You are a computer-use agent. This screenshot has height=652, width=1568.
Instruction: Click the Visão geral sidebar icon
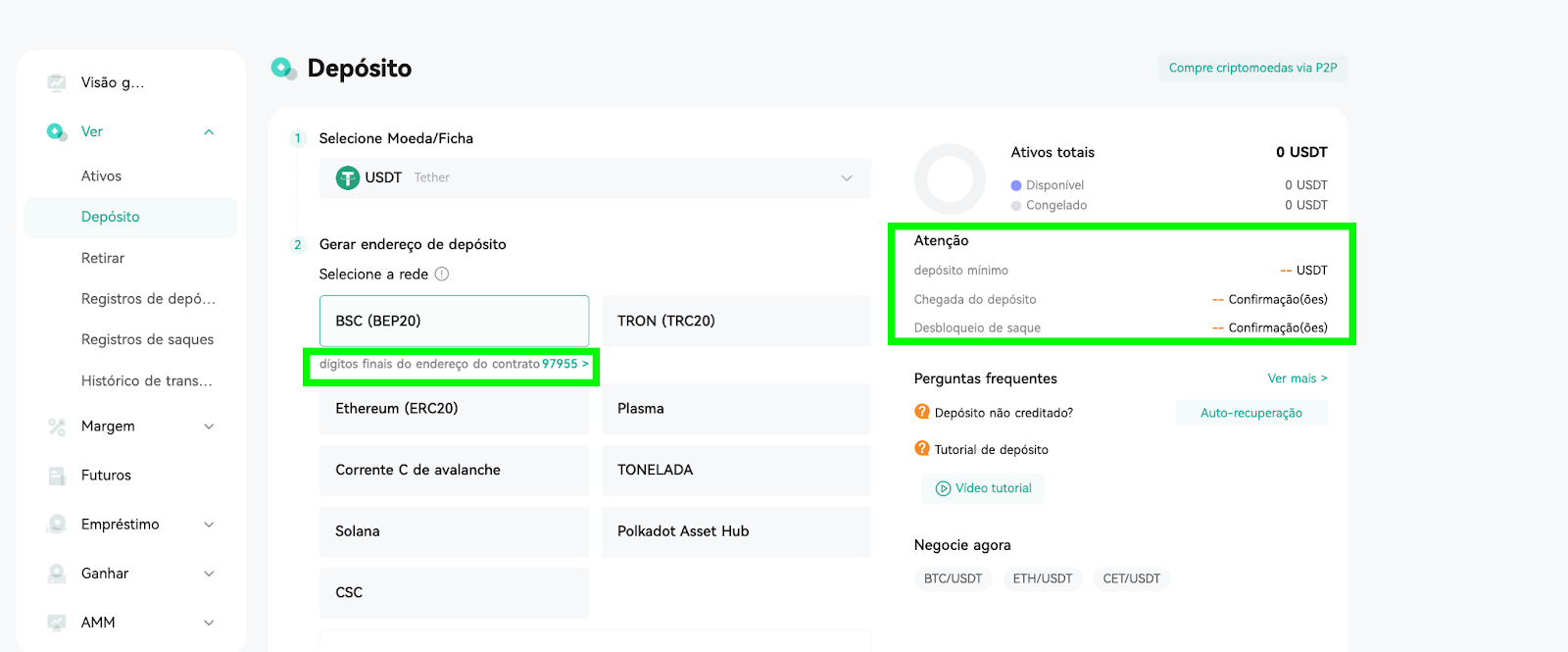[57, 82]
